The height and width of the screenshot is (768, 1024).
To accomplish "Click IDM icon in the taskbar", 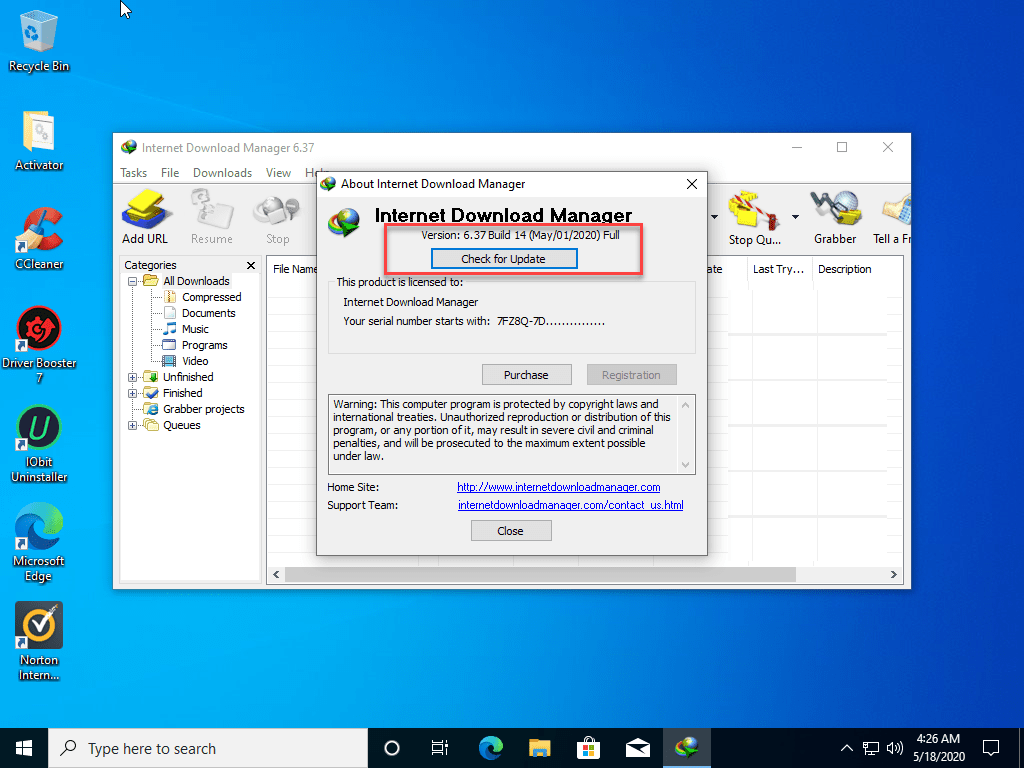I will [x=687, y=748].
